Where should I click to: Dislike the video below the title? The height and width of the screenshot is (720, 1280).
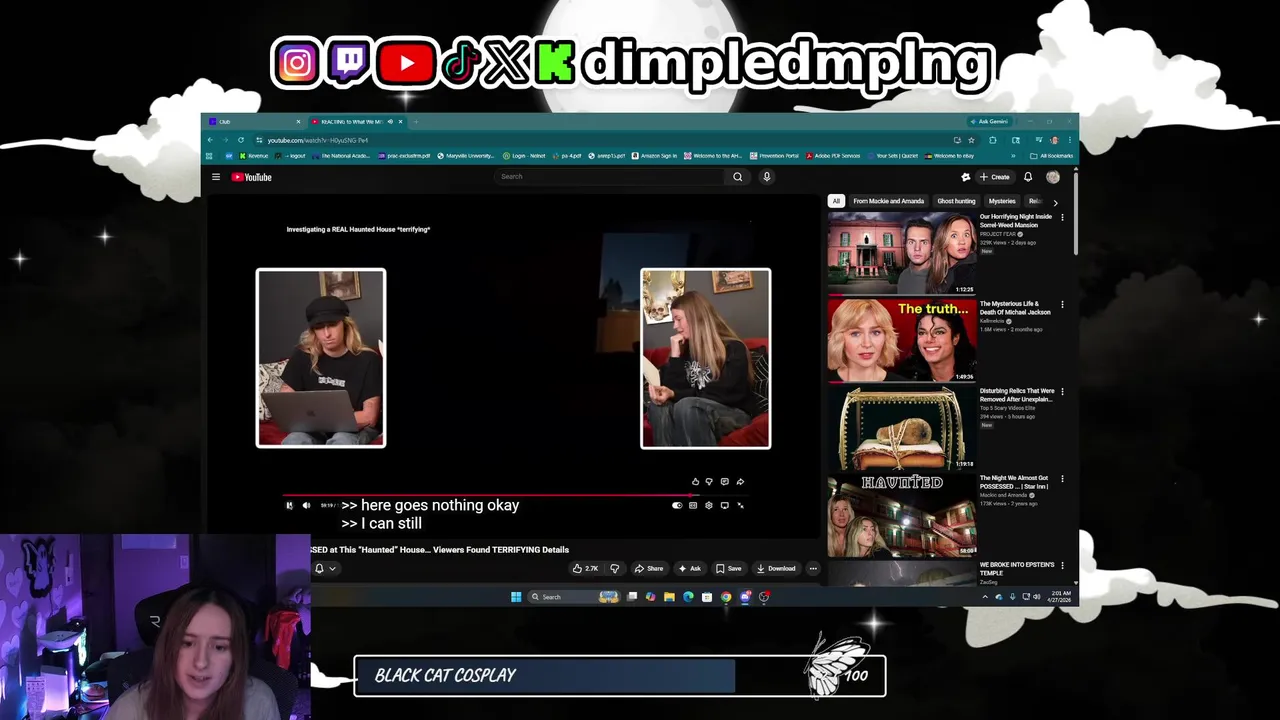[x=614, y=569]
